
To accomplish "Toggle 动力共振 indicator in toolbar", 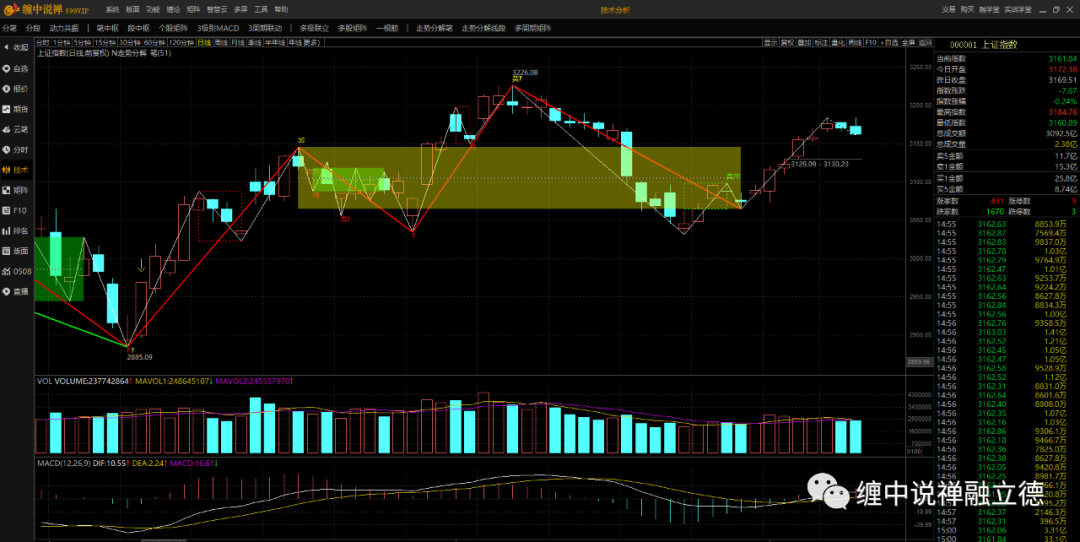I will tap(64, 28).
